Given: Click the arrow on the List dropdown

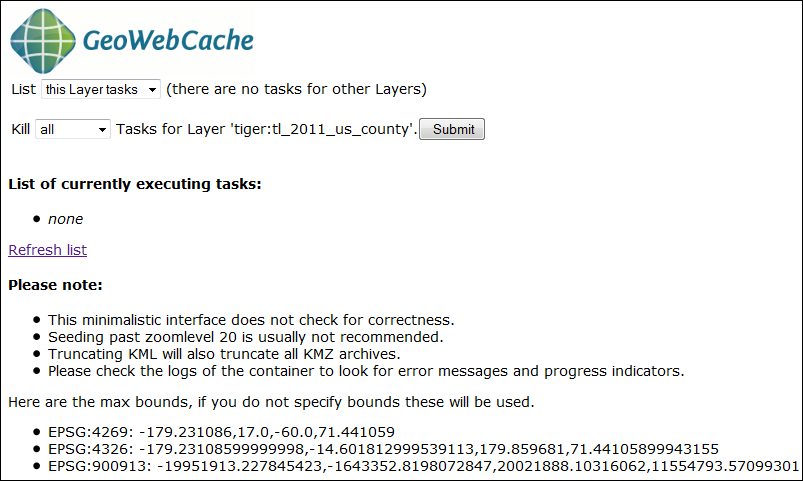Looking at the screenshot, I should (152, 90).
